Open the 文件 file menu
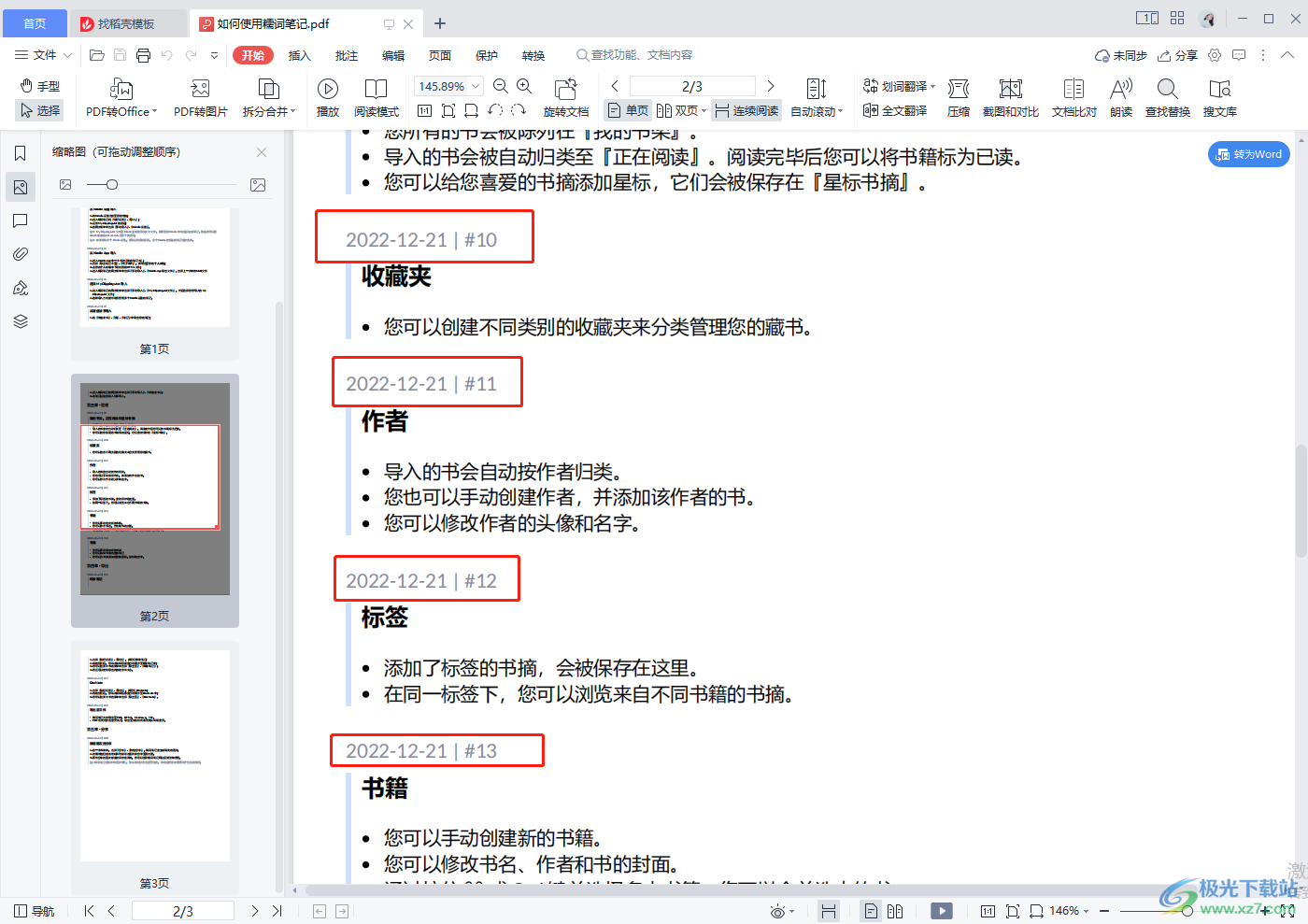Viewport: 1308px width, 924px height. pos(43,55)
